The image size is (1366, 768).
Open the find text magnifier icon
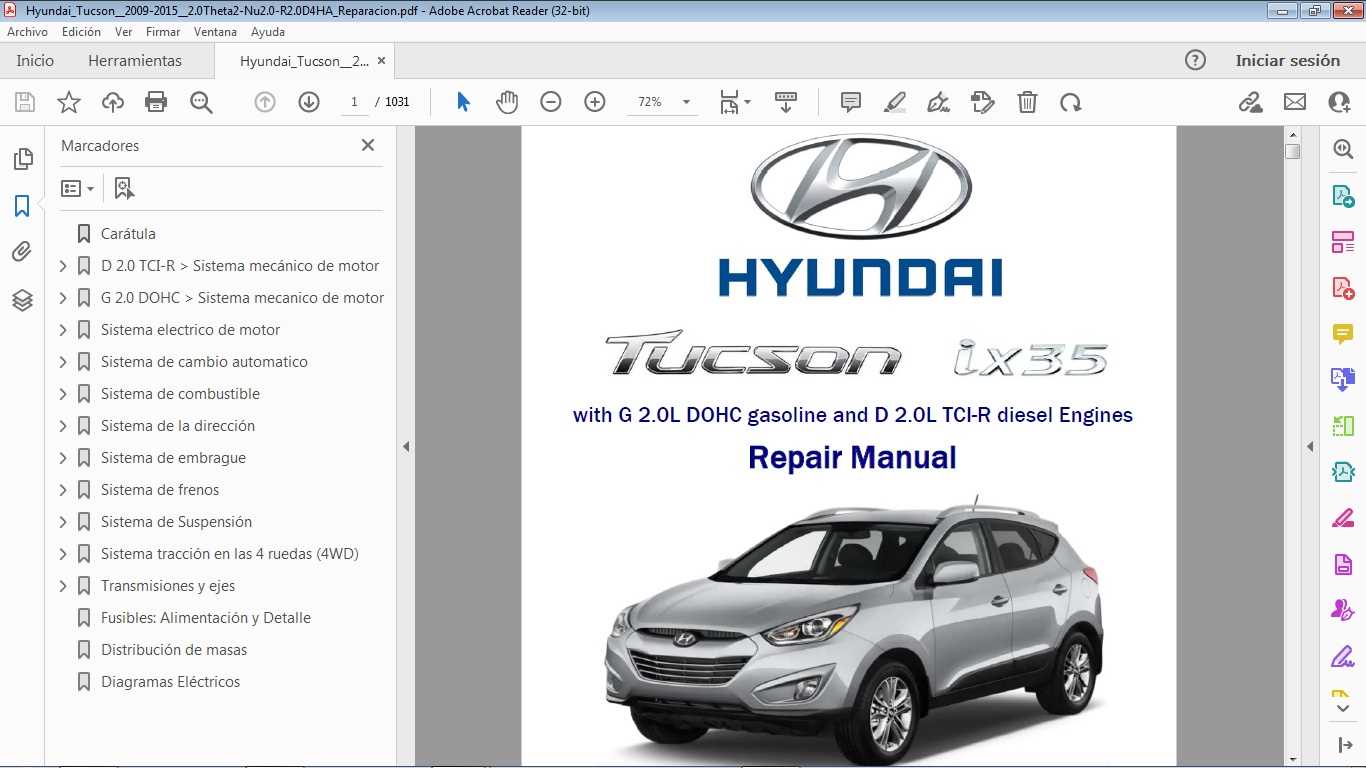point(201,102)
